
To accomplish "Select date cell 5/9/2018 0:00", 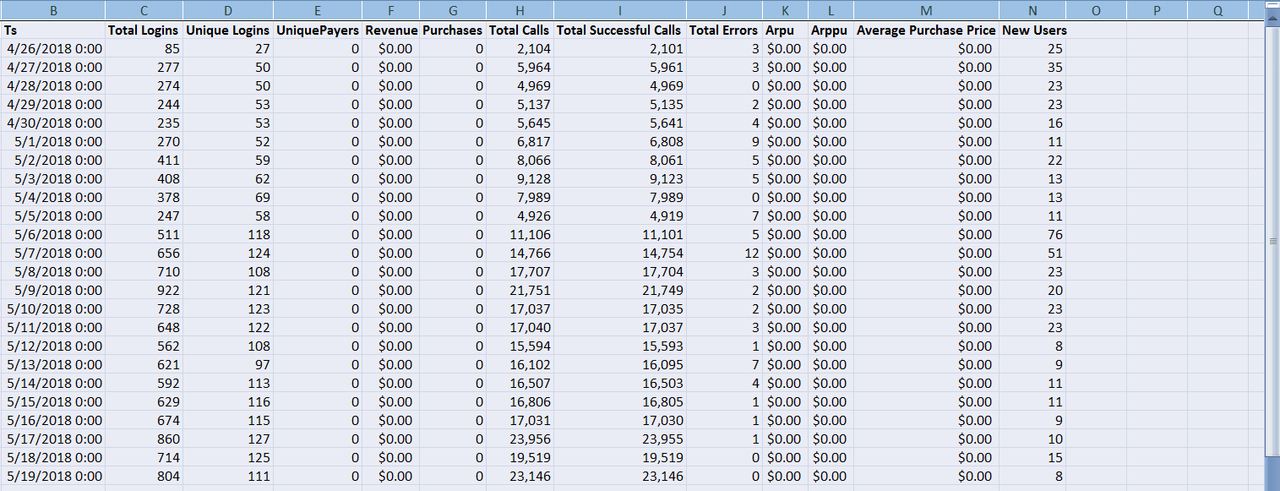I will click(54, 290).
